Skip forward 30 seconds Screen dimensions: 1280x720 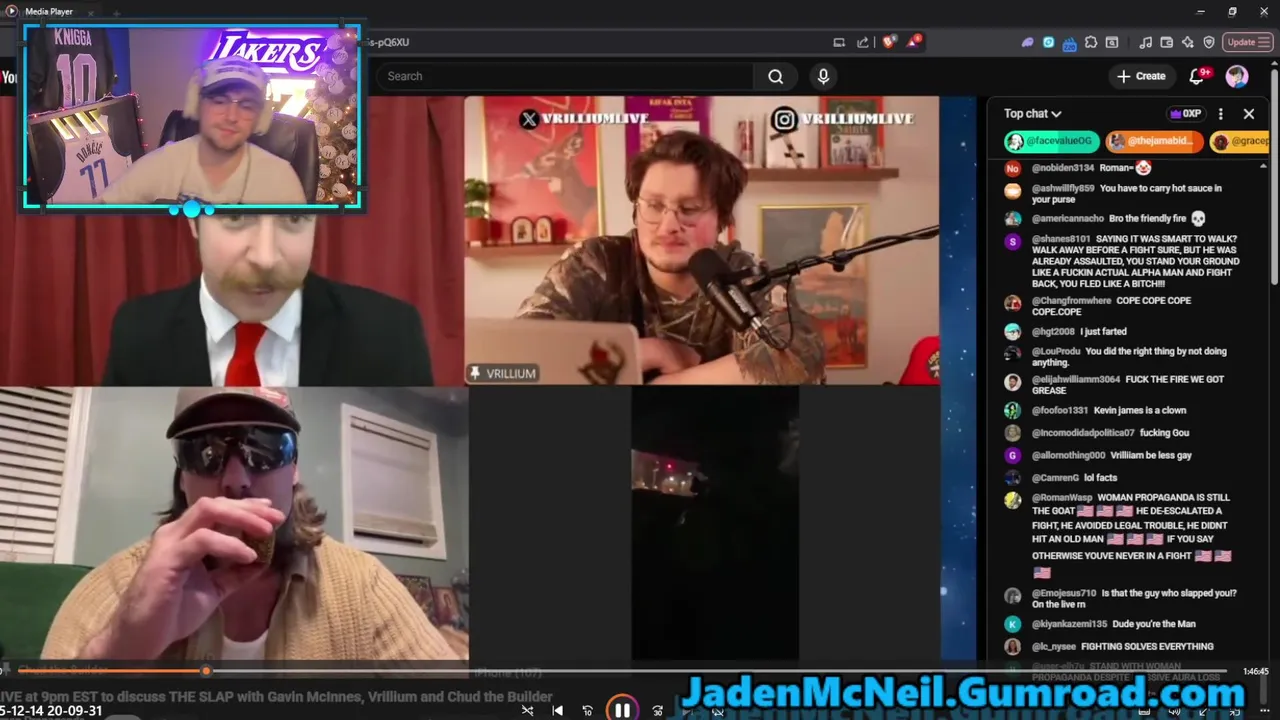[x=657, y=711]
